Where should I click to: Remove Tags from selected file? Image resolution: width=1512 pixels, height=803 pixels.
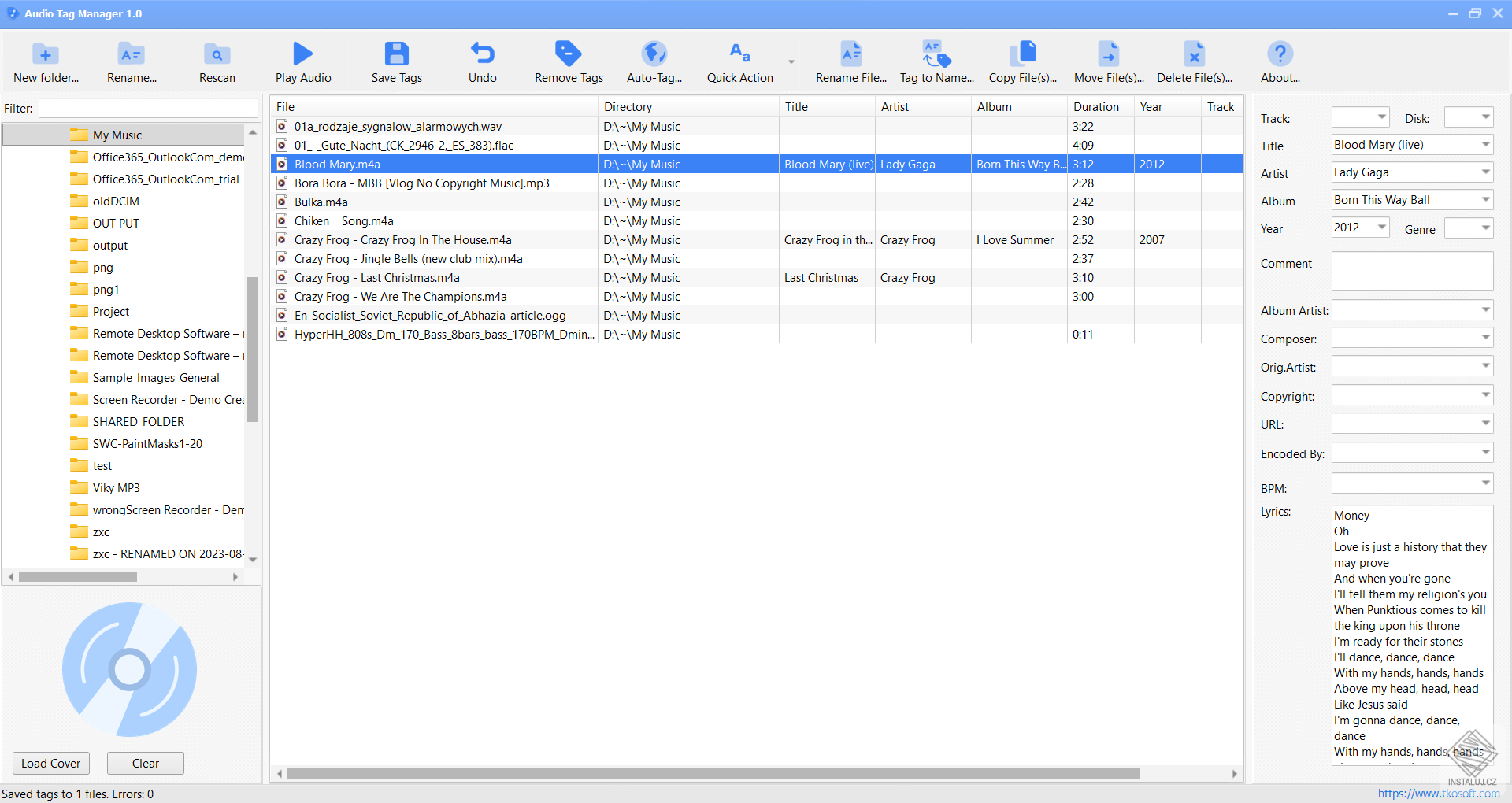coord(569,61)
